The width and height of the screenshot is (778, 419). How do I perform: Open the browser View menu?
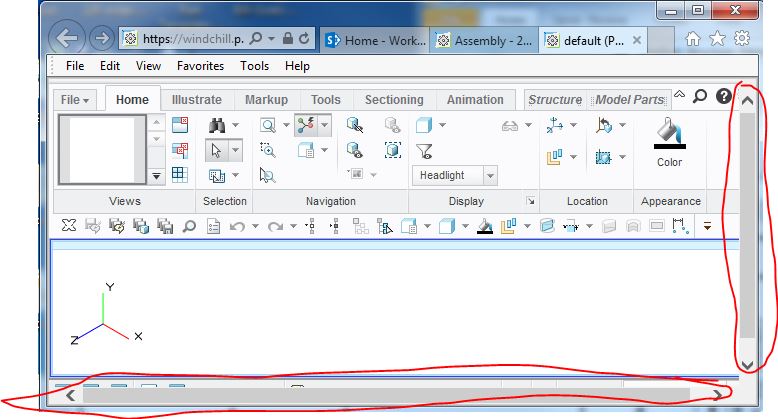pos(148,66)
